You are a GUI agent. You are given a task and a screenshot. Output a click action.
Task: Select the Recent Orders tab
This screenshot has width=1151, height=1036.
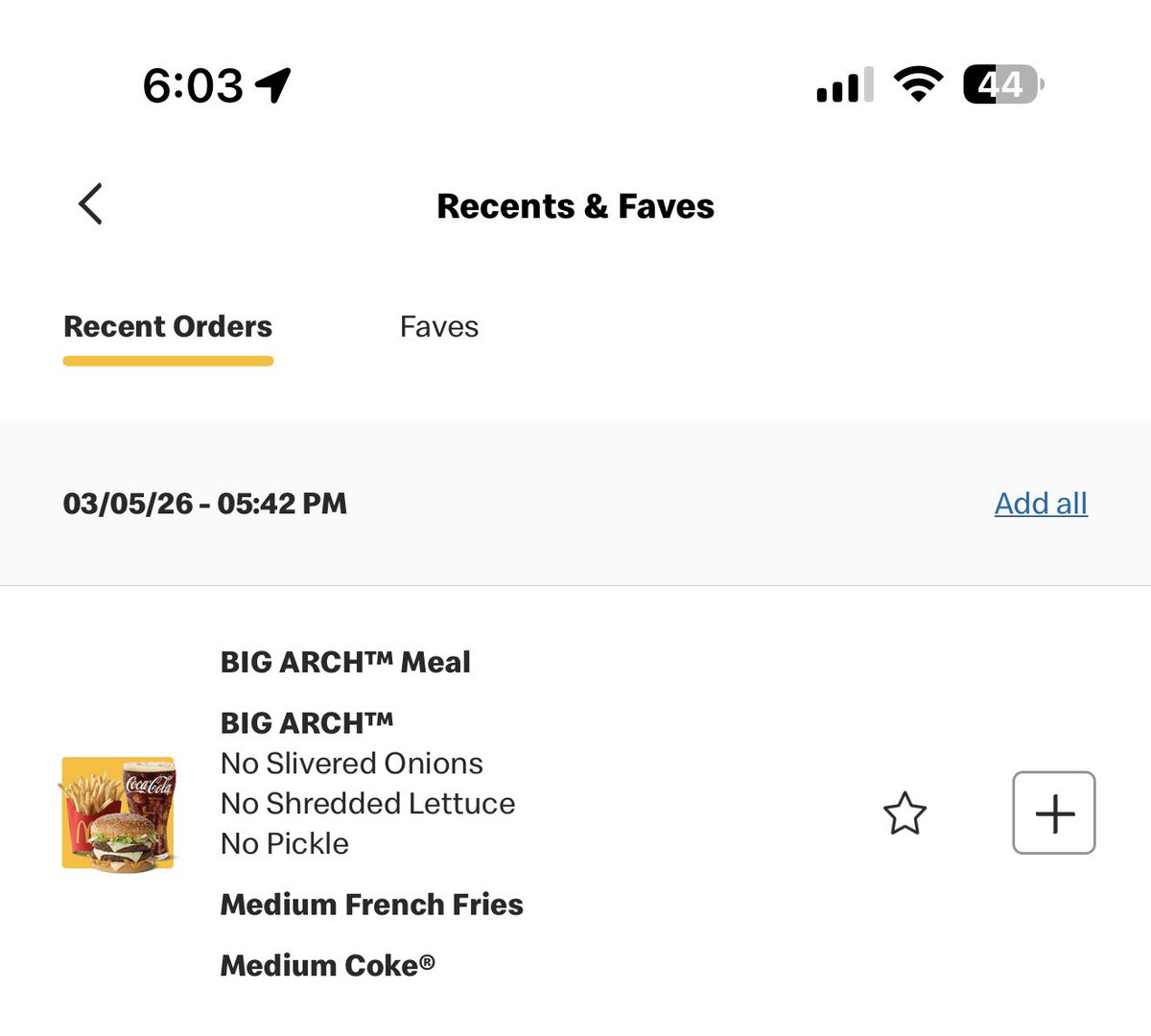point(168,327)
